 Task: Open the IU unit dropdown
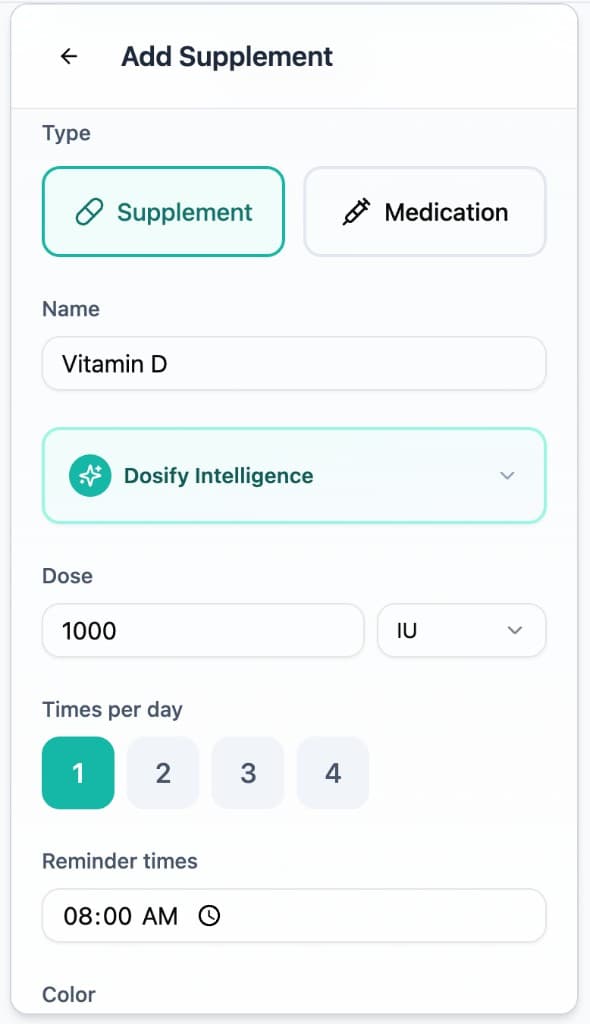click(461, 630)
